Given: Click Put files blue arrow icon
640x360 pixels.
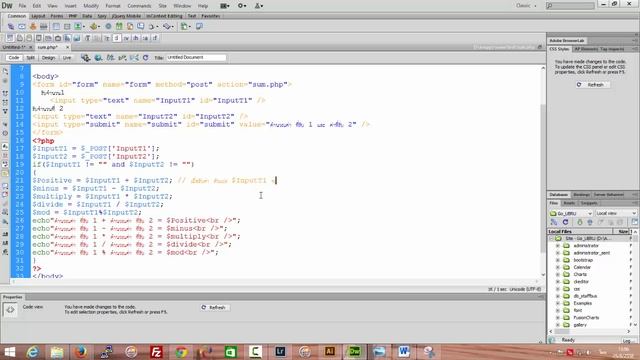Looking at the screenshot, I should point(590,222).
